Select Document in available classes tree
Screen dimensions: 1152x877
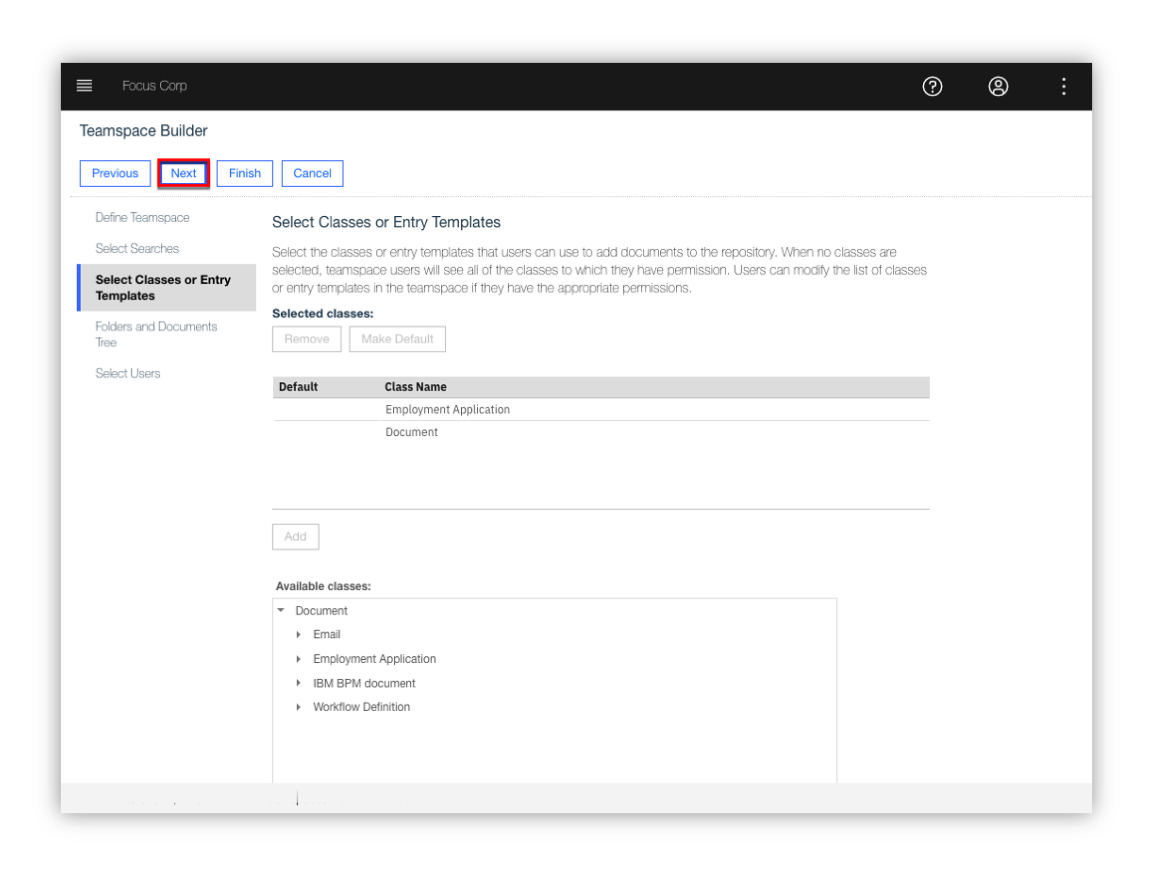click(322, 610)
